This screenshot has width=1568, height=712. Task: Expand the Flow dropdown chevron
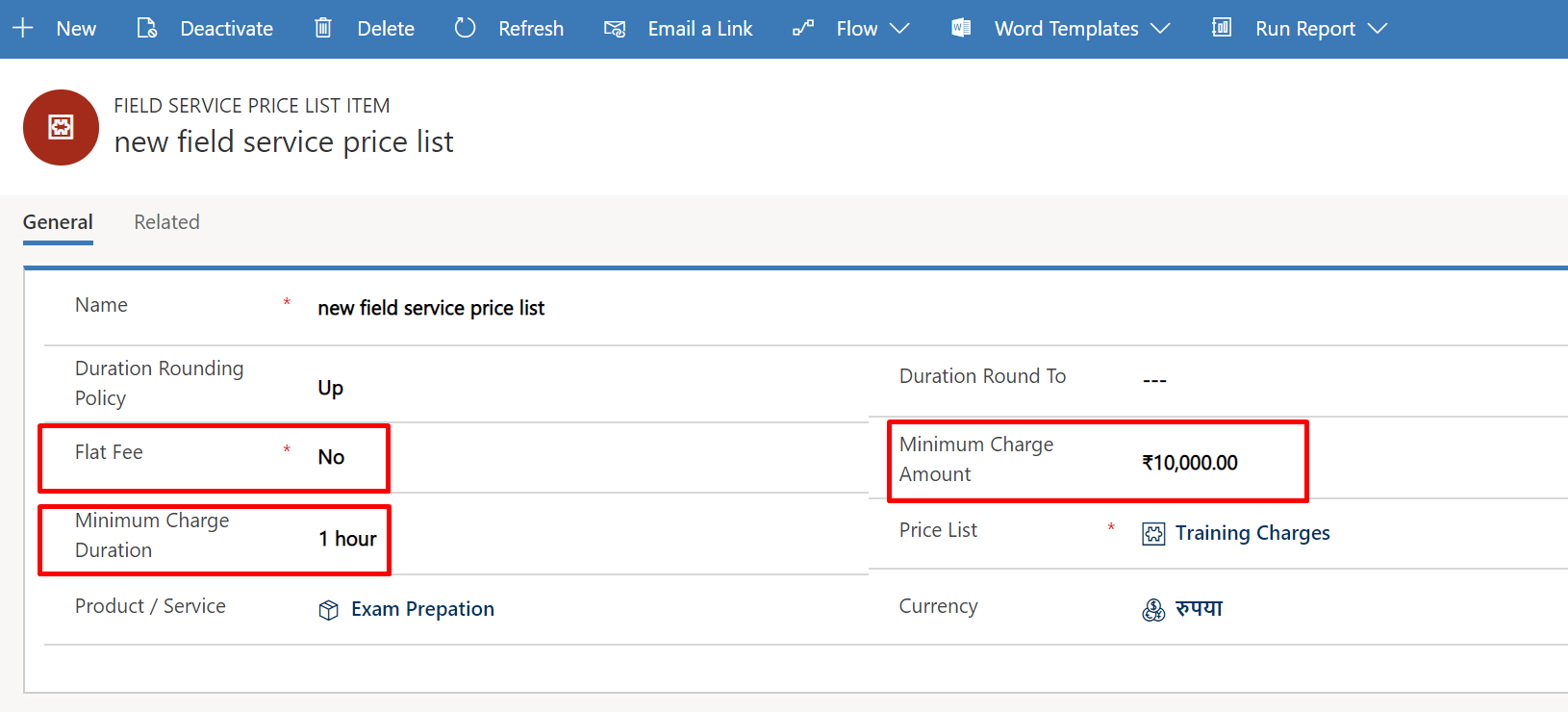(x=900, y=29)
